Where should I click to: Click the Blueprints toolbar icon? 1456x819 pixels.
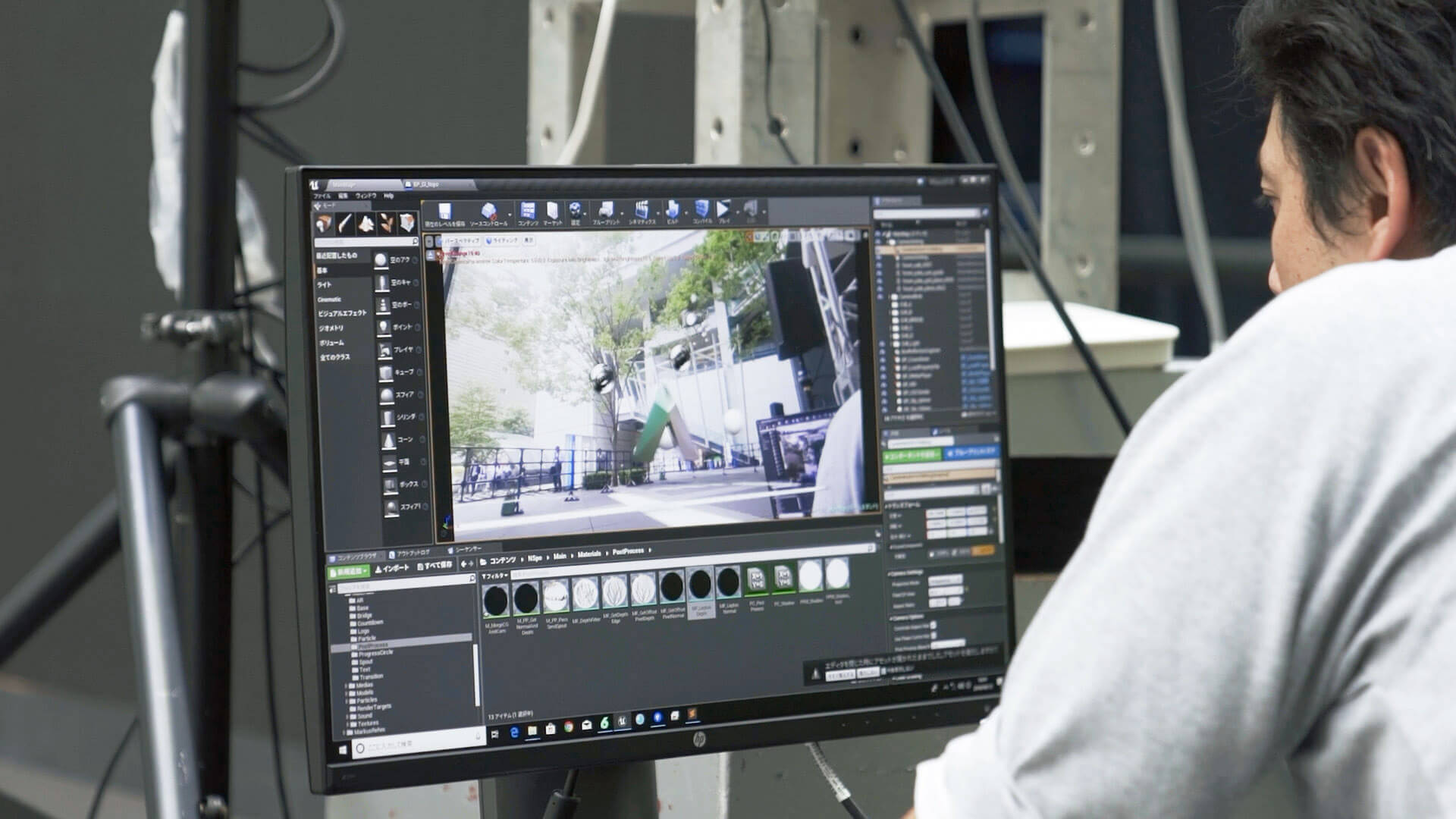[605, 210]
